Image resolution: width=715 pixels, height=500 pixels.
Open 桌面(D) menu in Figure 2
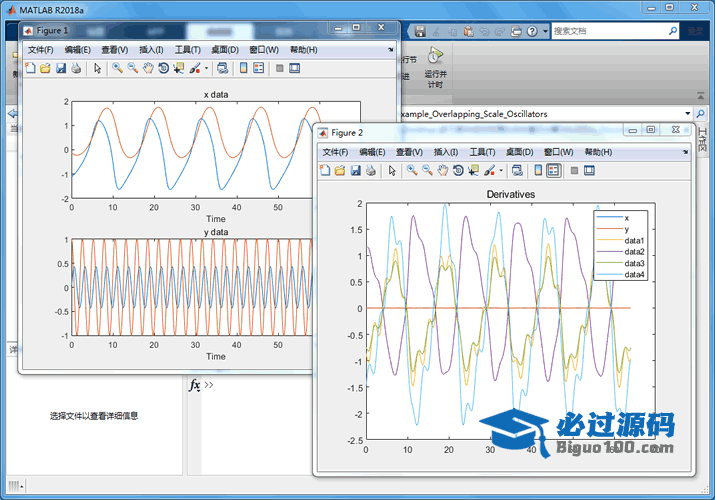coord(519,152)
